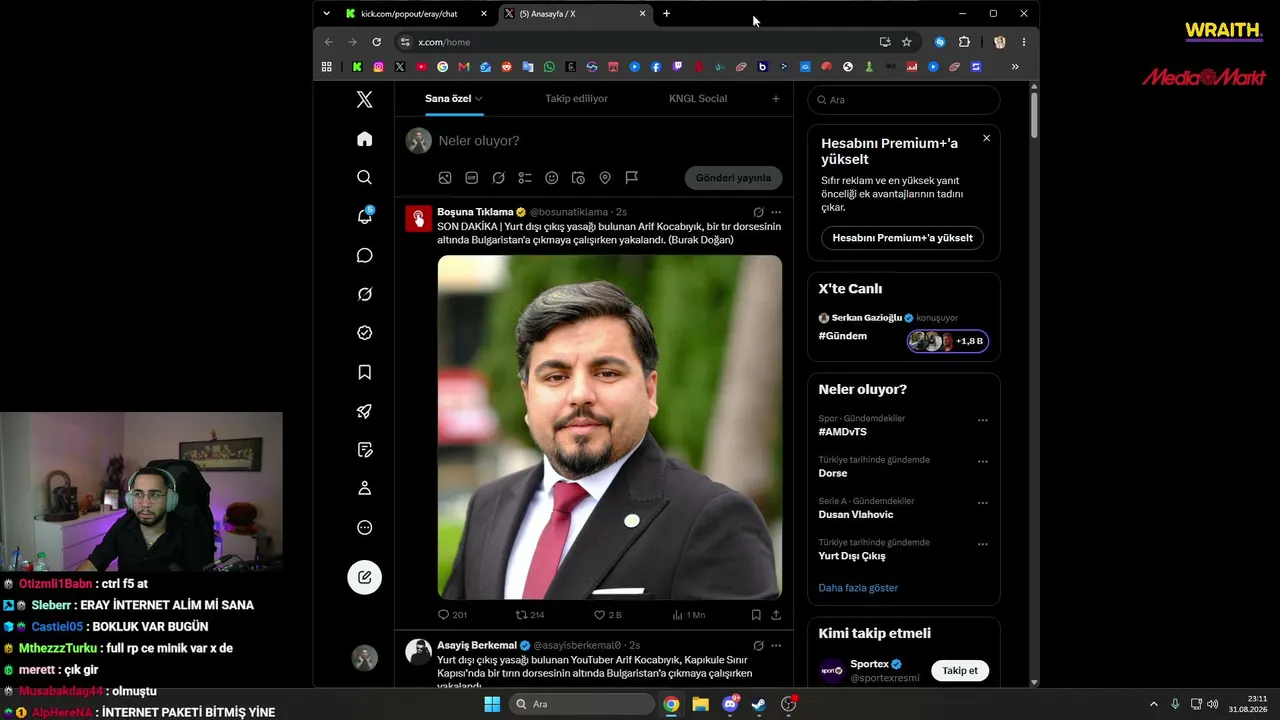
Task: Open options for Dusan Vlahovic trend
Action: pyautogui.click(x=983, y=503)
